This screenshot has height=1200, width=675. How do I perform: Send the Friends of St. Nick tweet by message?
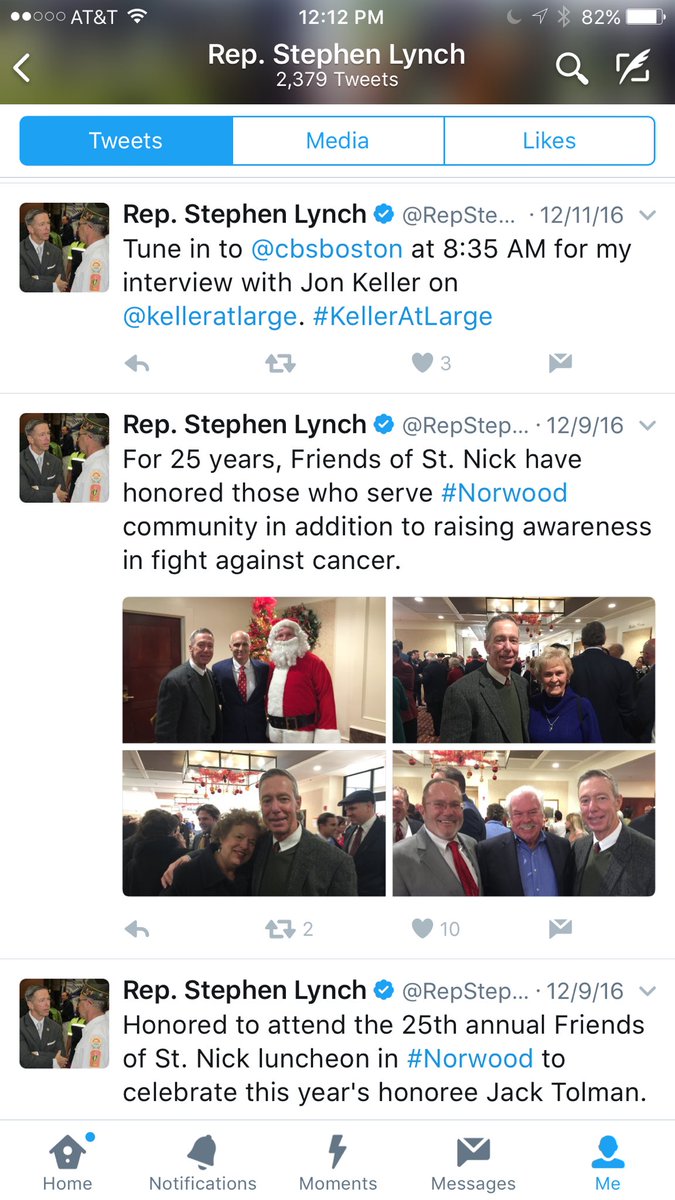pos(560,930)
